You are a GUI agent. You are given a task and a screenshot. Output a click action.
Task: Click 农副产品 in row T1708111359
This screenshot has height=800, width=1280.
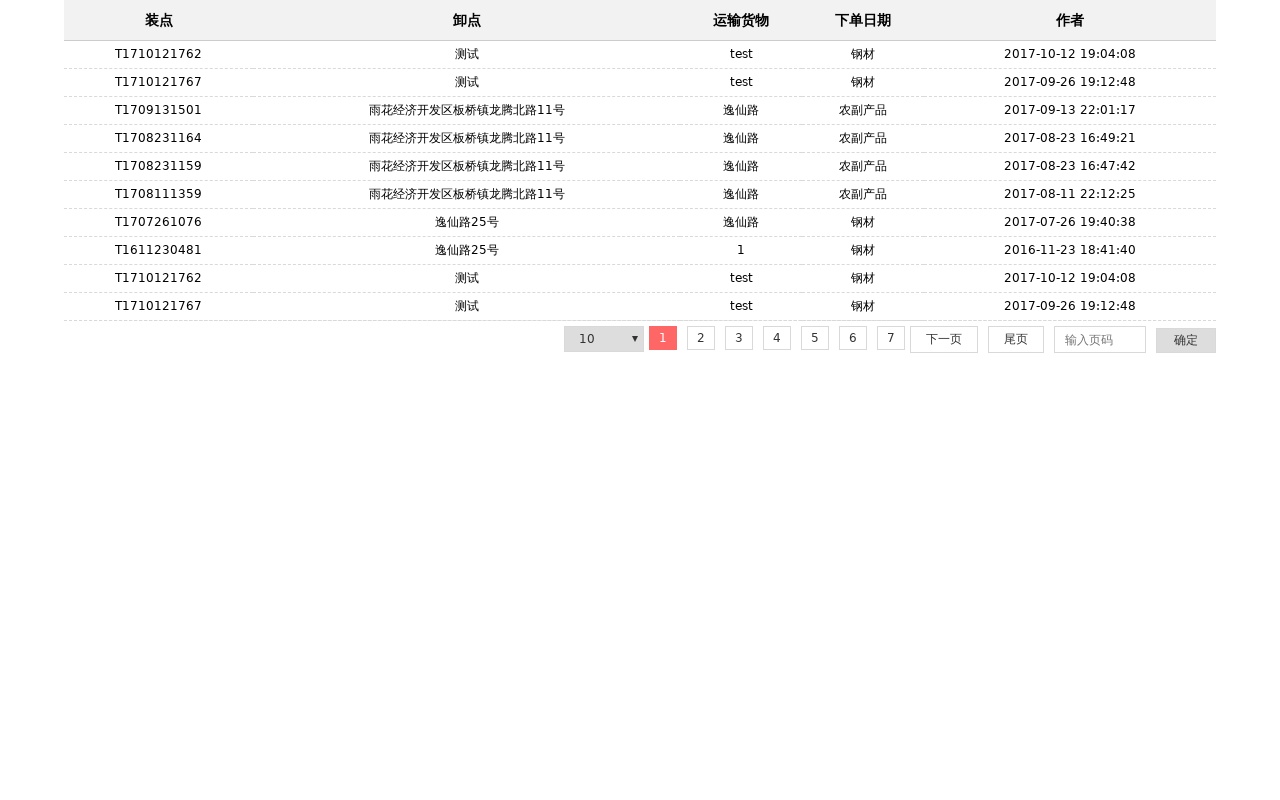pos(863,194)
